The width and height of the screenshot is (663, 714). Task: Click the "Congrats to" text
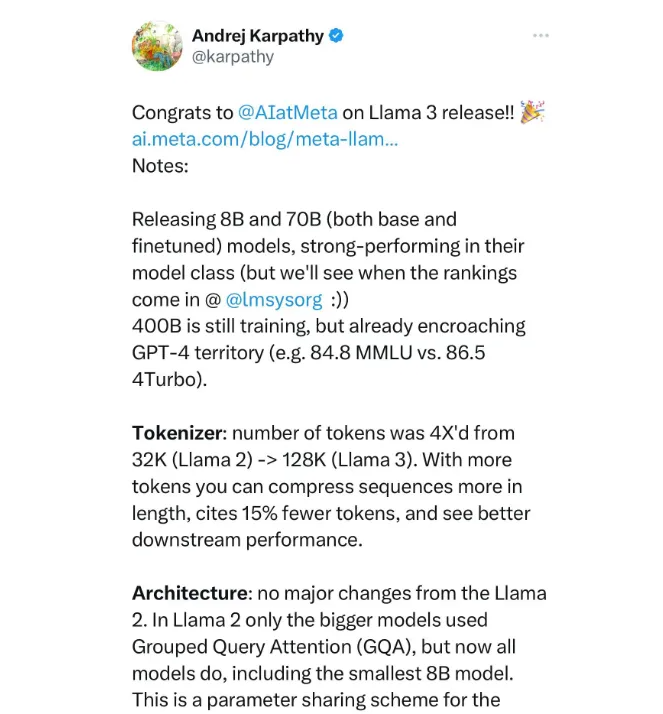tap(182, 112)
